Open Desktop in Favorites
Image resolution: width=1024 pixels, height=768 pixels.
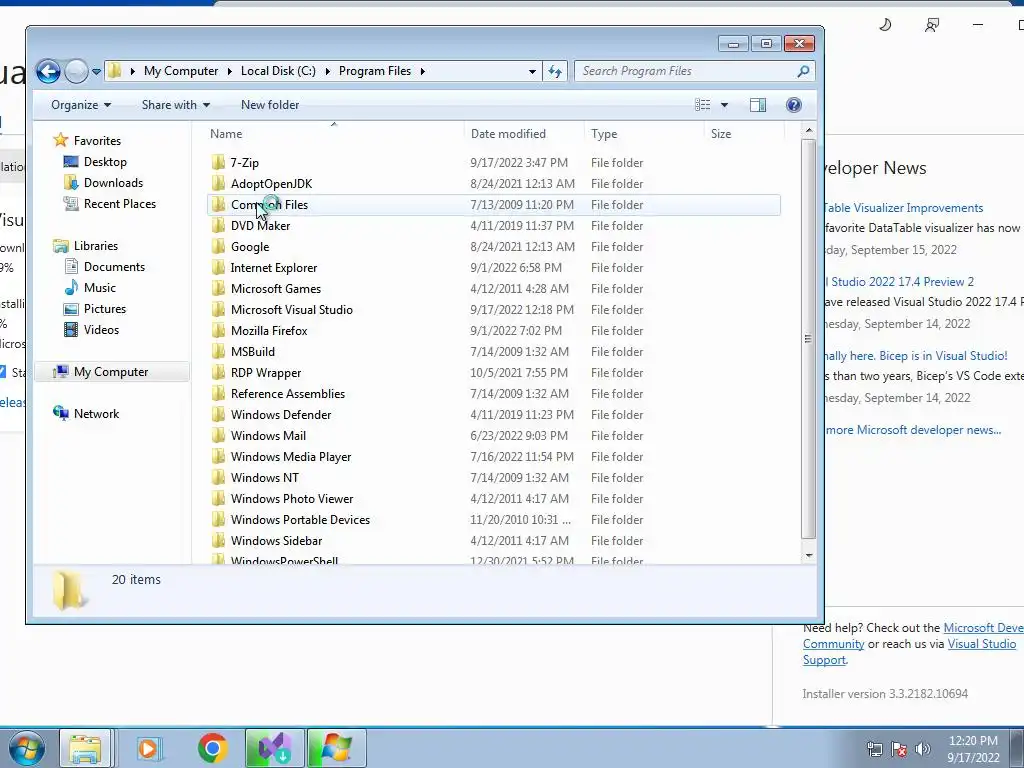pos(105,162)
